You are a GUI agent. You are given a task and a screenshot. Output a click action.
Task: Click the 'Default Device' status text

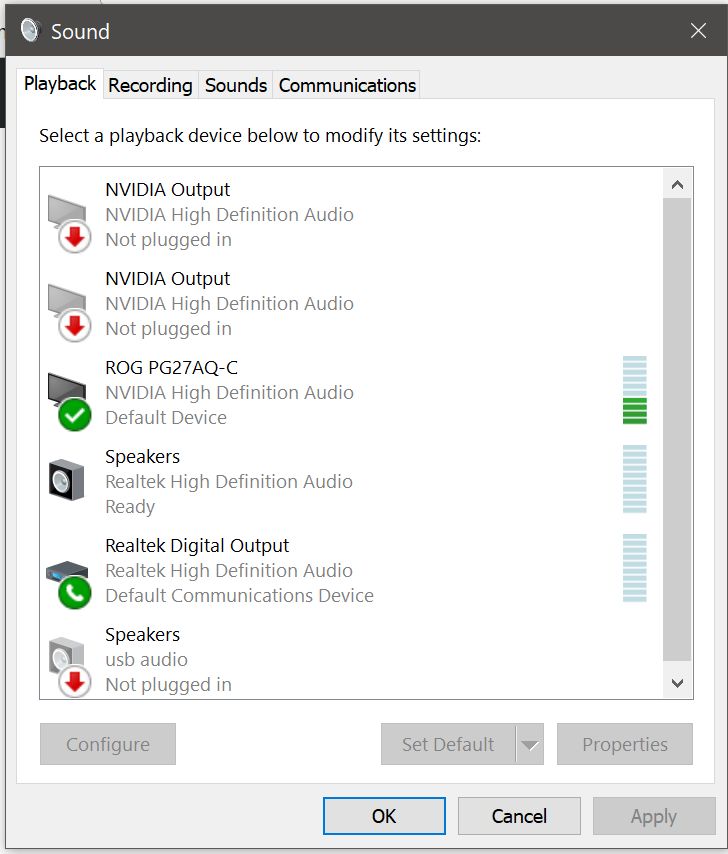tap(166, 417)
